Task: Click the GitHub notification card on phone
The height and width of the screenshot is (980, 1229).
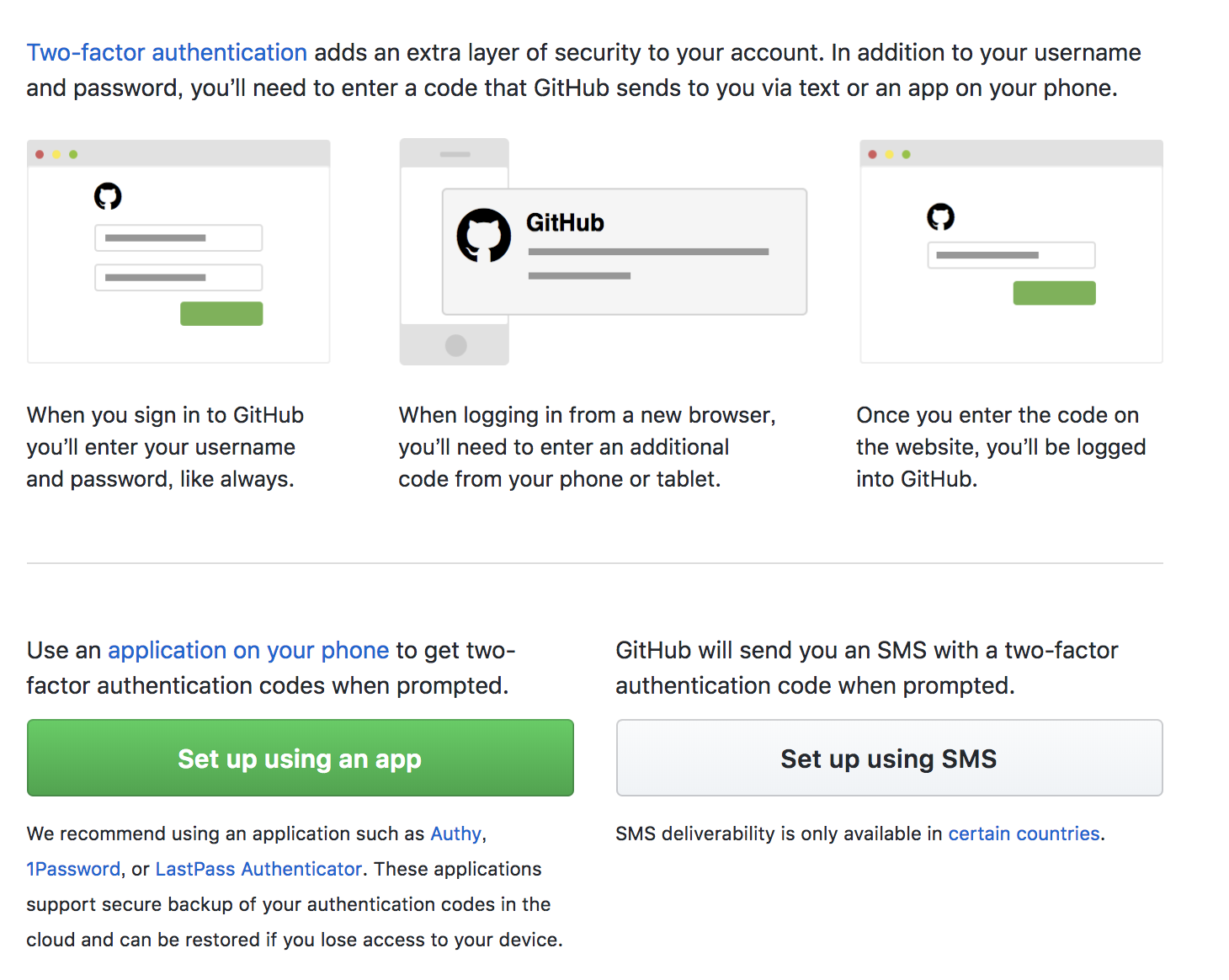Action: (x=625, y=252)
